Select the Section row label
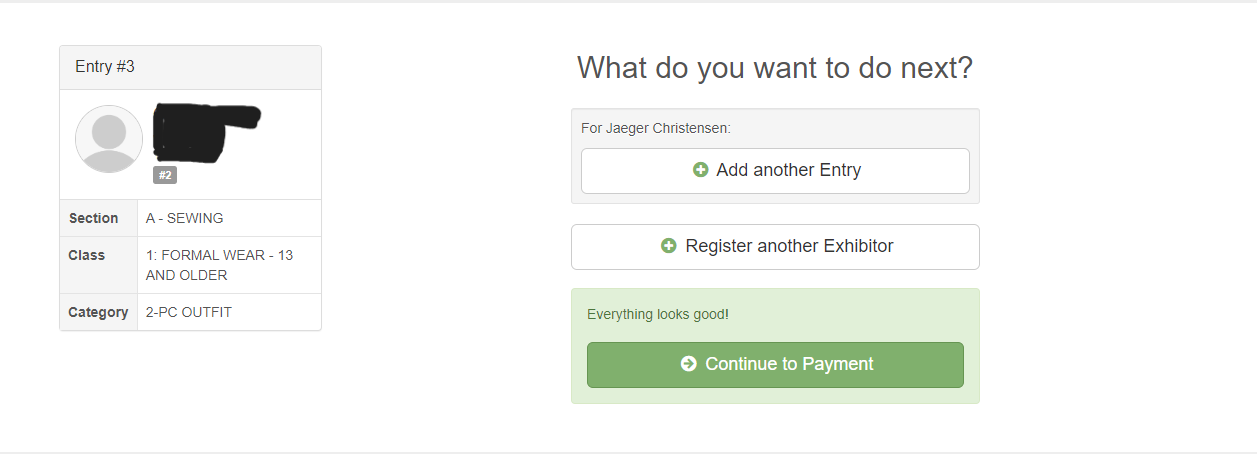 pyautogui.click(x=94, y=218)
